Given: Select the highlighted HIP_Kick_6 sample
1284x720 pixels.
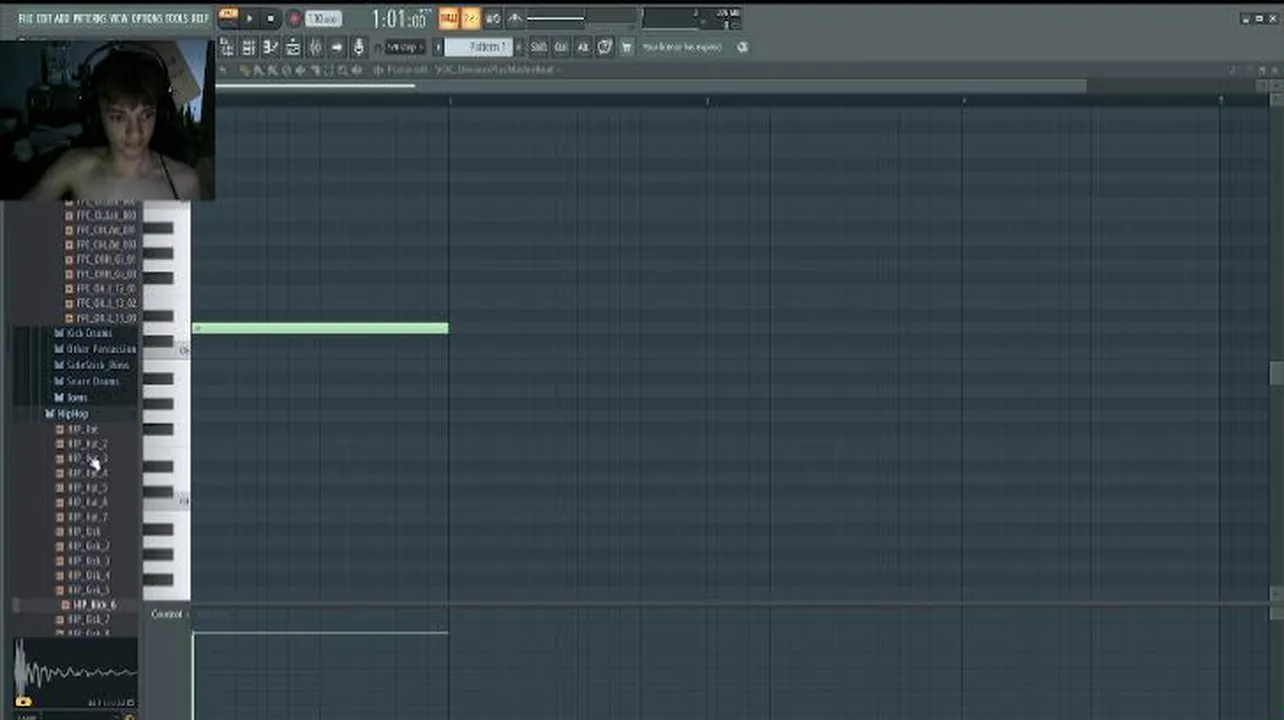Looking at the screenshot, I should point(89,605).
